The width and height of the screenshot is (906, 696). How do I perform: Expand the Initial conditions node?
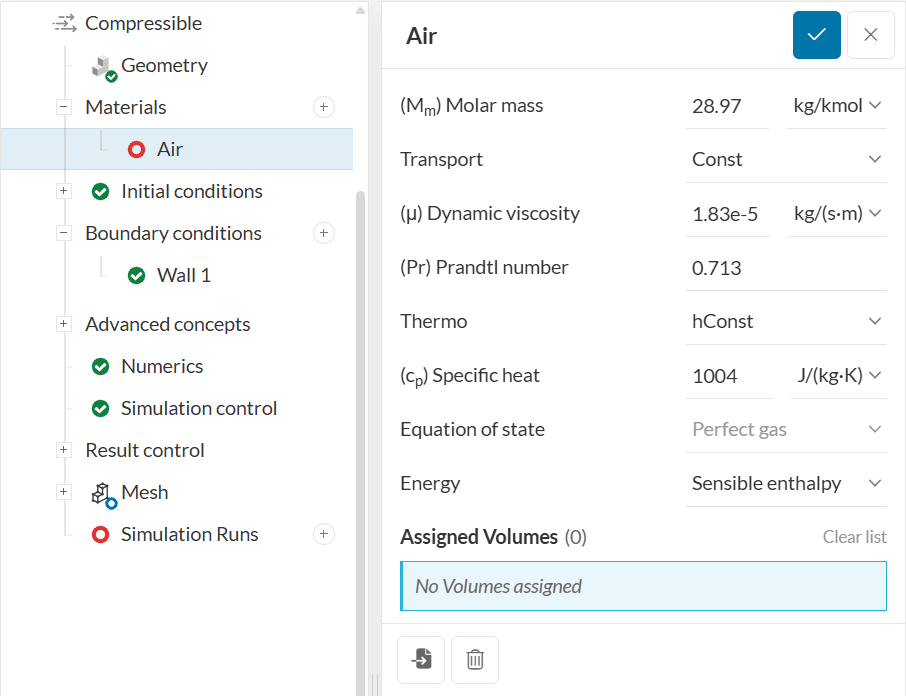click(64, 191)
